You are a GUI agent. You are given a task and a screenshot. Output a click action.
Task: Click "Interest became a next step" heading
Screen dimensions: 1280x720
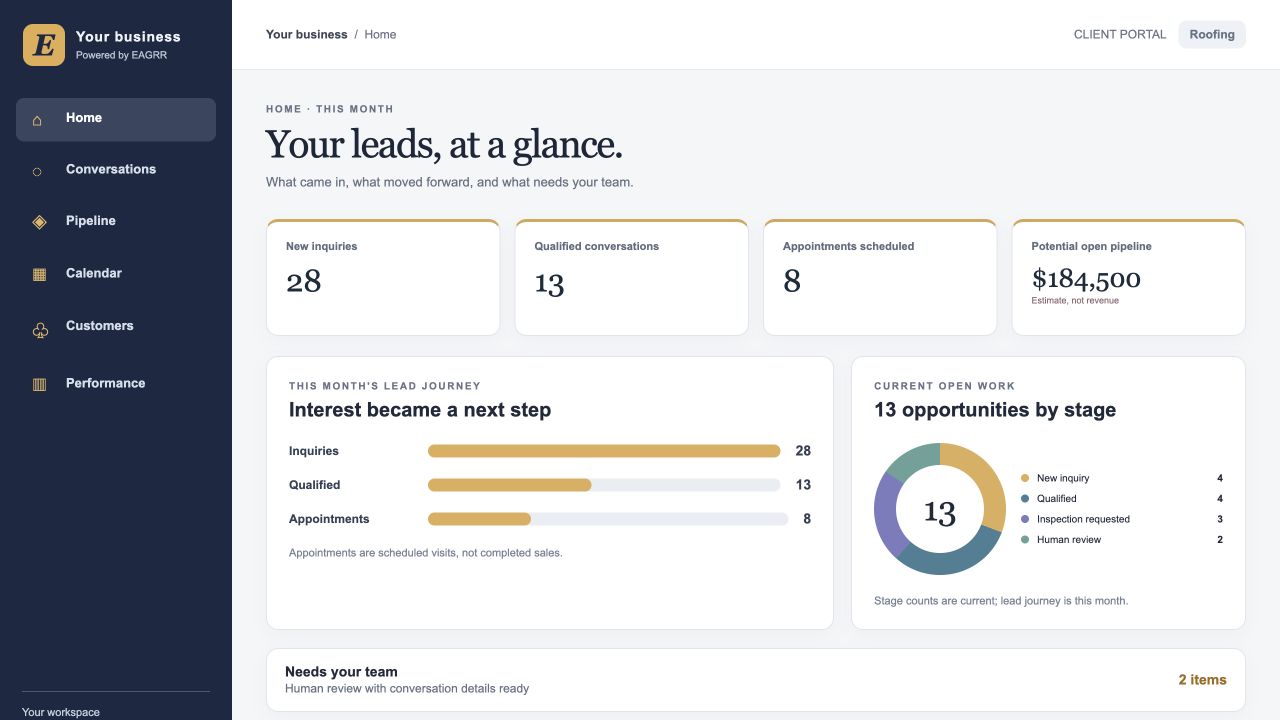pos(420,410)
